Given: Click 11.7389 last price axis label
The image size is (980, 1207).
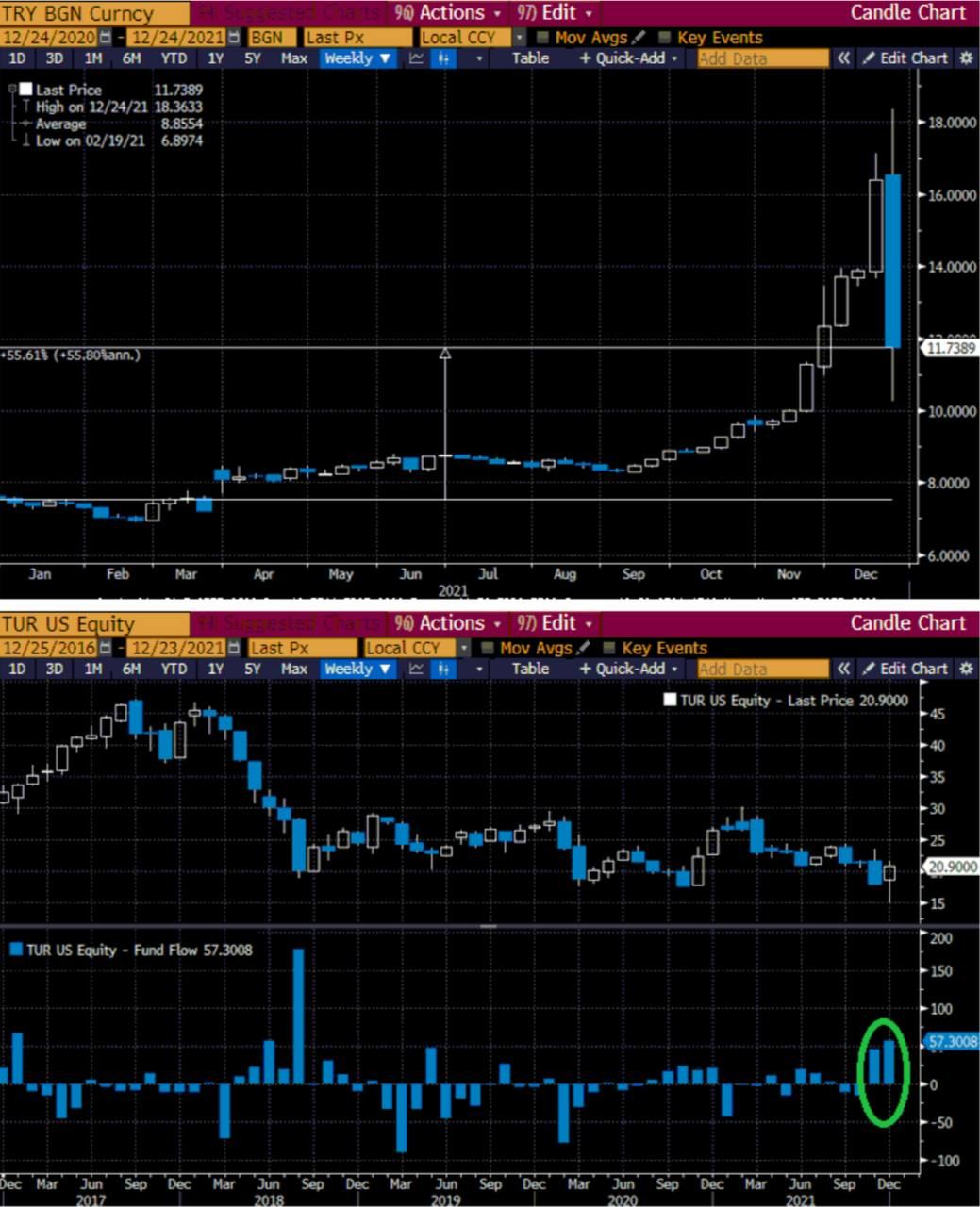Looking at the screenshot, I should tap(951, 348).
